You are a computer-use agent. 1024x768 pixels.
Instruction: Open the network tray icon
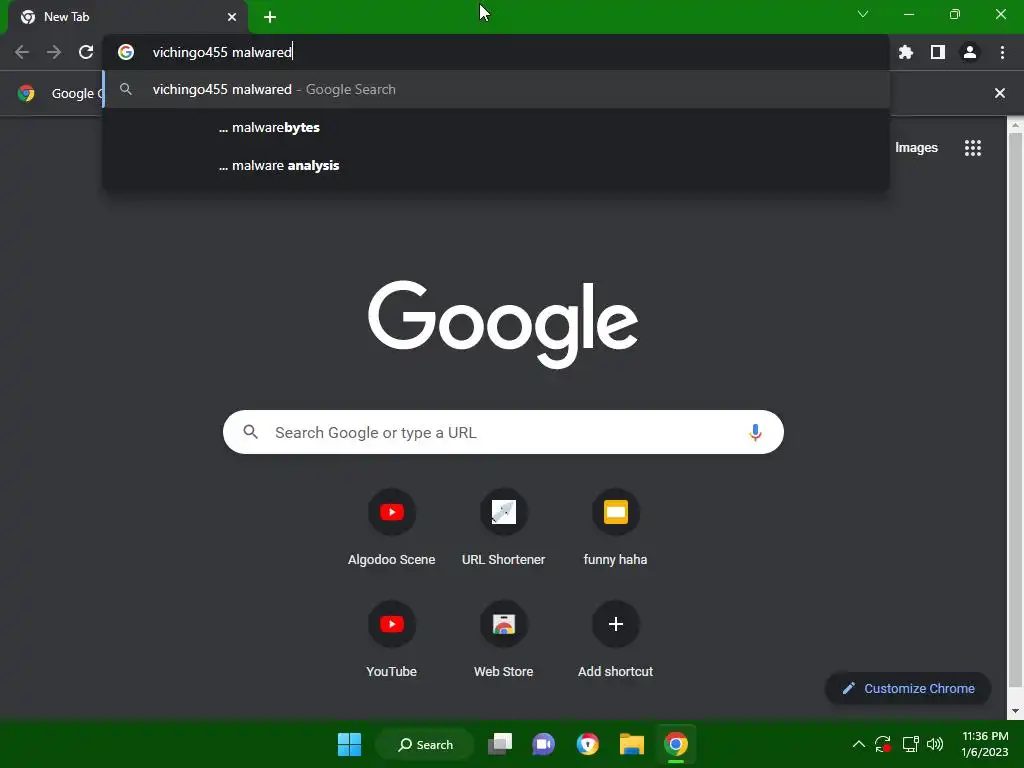pos(910,744)
